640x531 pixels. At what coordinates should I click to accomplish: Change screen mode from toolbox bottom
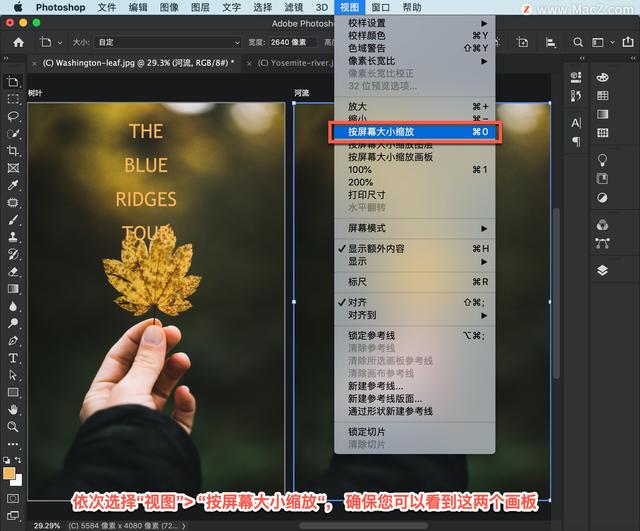13,515
